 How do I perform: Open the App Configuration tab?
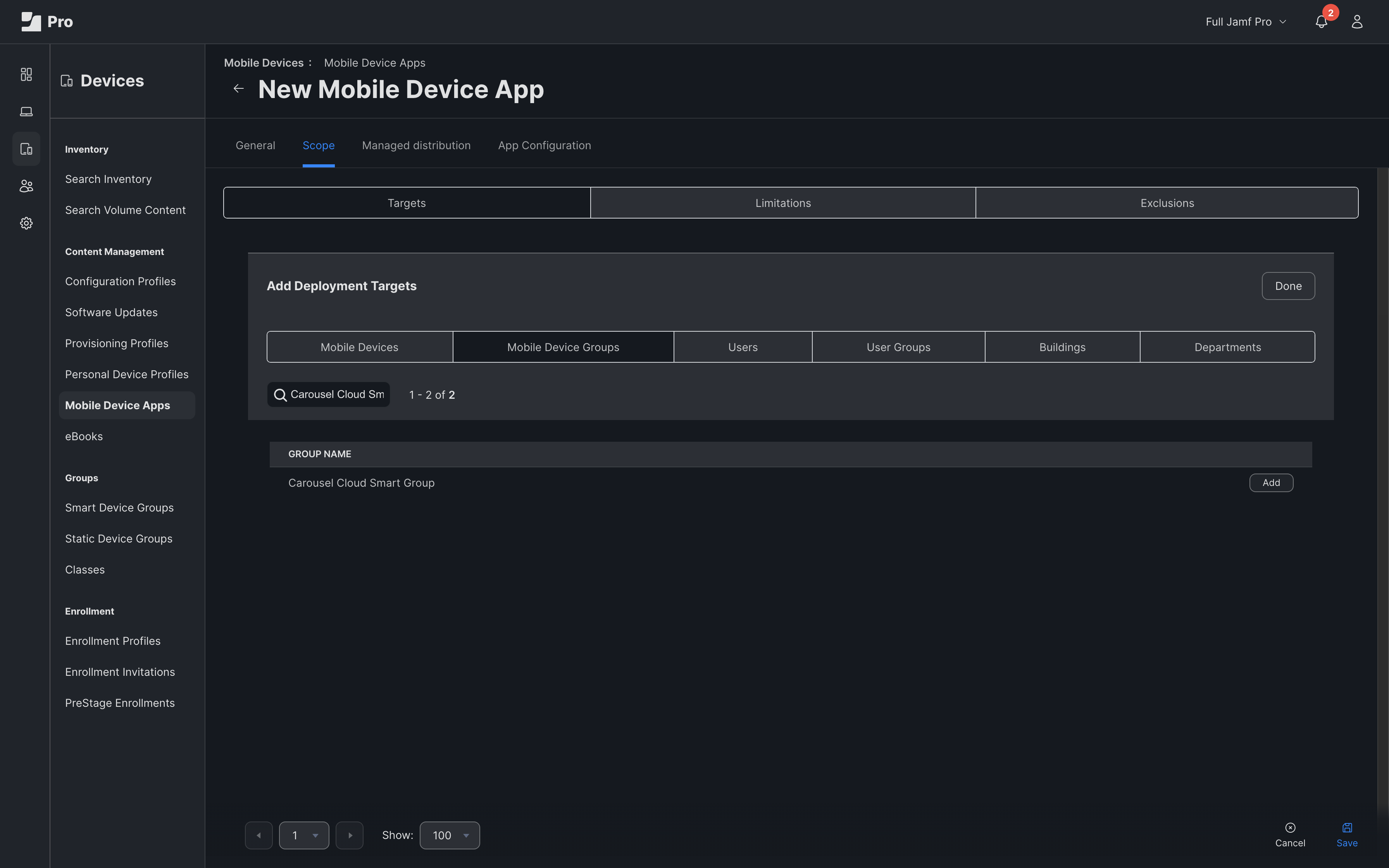coord(545,145)
